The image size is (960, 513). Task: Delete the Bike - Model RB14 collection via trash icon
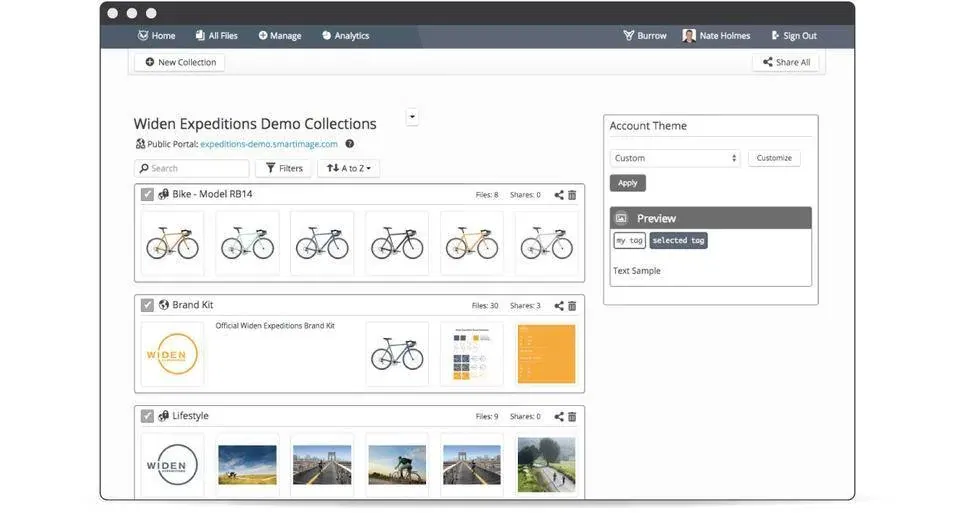click(572, 195)
